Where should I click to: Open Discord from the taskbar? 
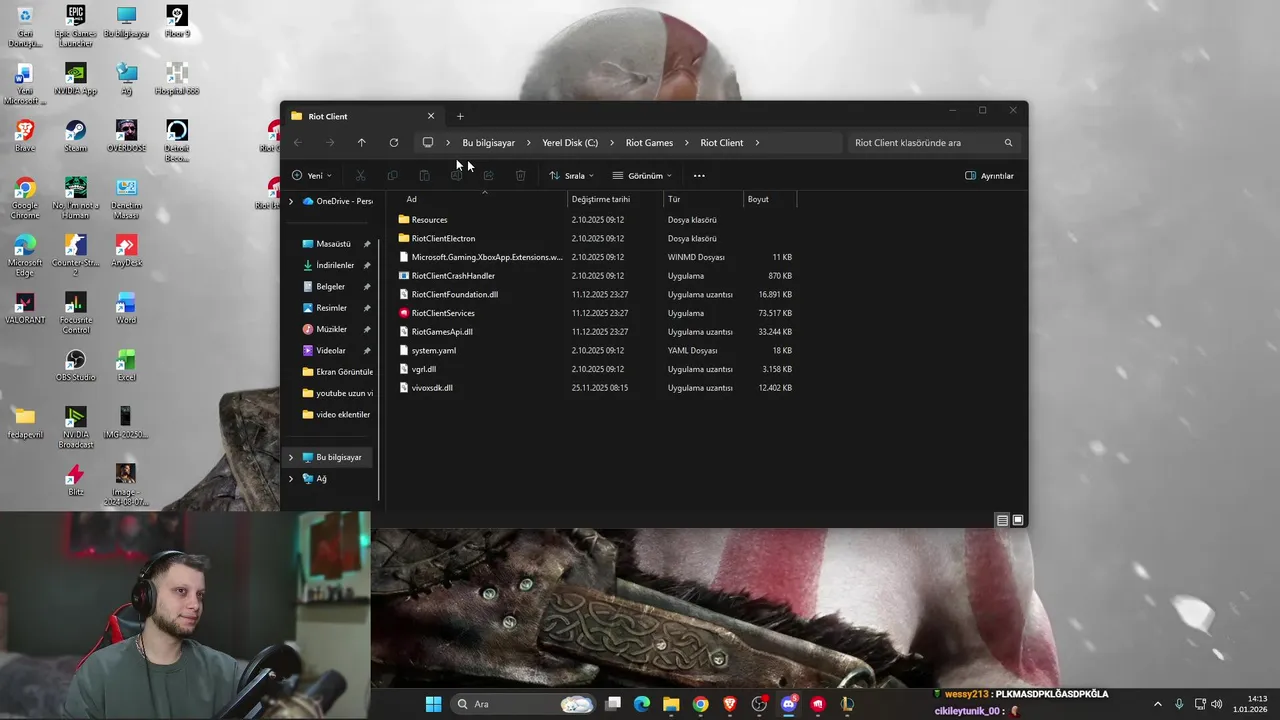click(x=789, y=704)
